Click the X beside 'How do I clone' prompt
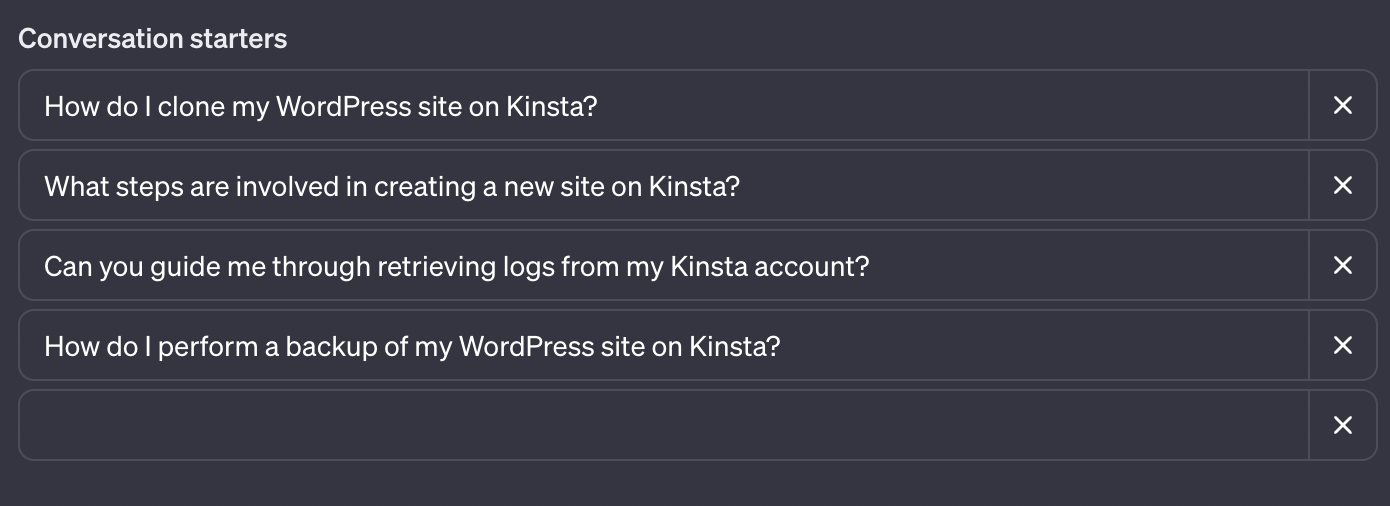This screenshot has width=1390, height=506. pyautogui.click(x=1342, y=105)
